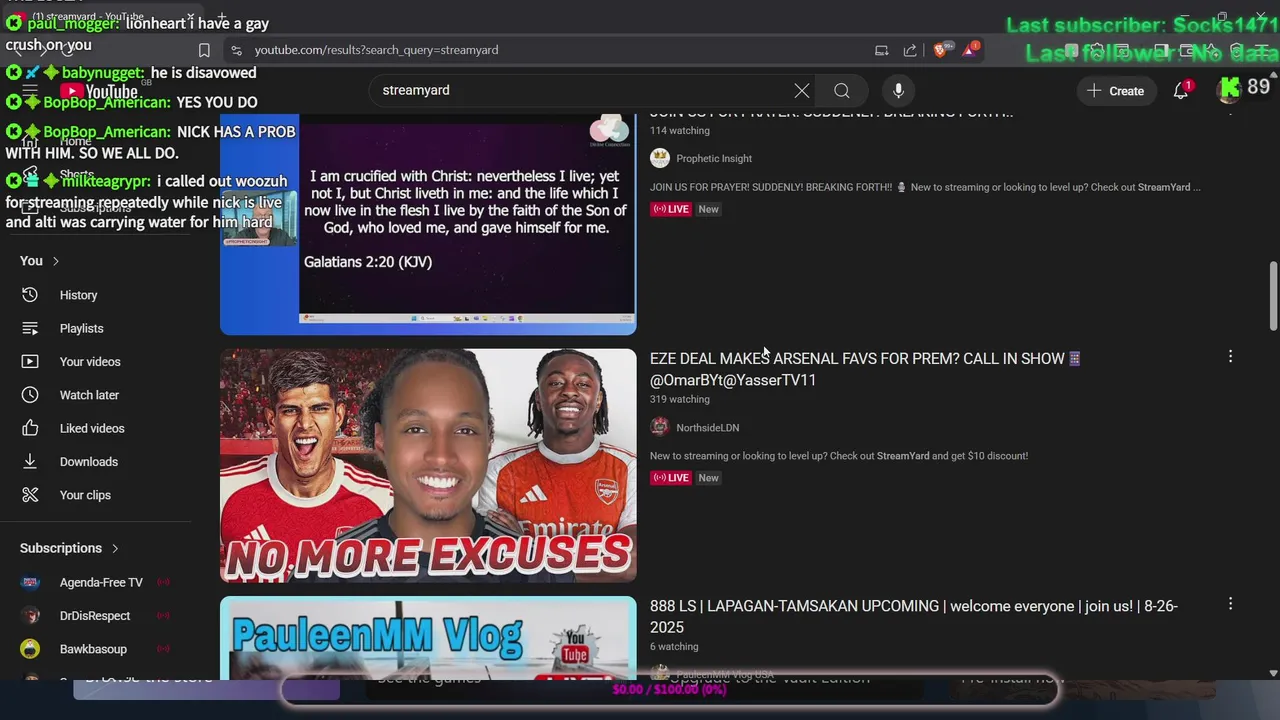Open the PauleenMM Vlog thumbnail
The height and width of the screenshot is (720, 1280).
pyautogui.click(x=428, y=638)
